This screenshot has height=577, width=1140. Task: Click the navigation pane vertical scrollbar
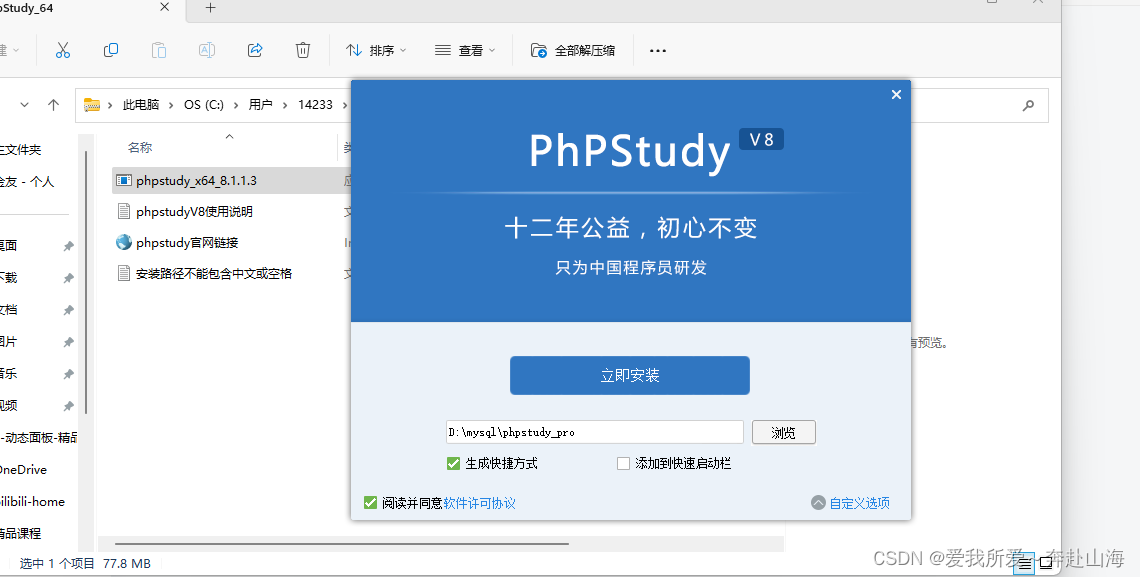[86, 283]
